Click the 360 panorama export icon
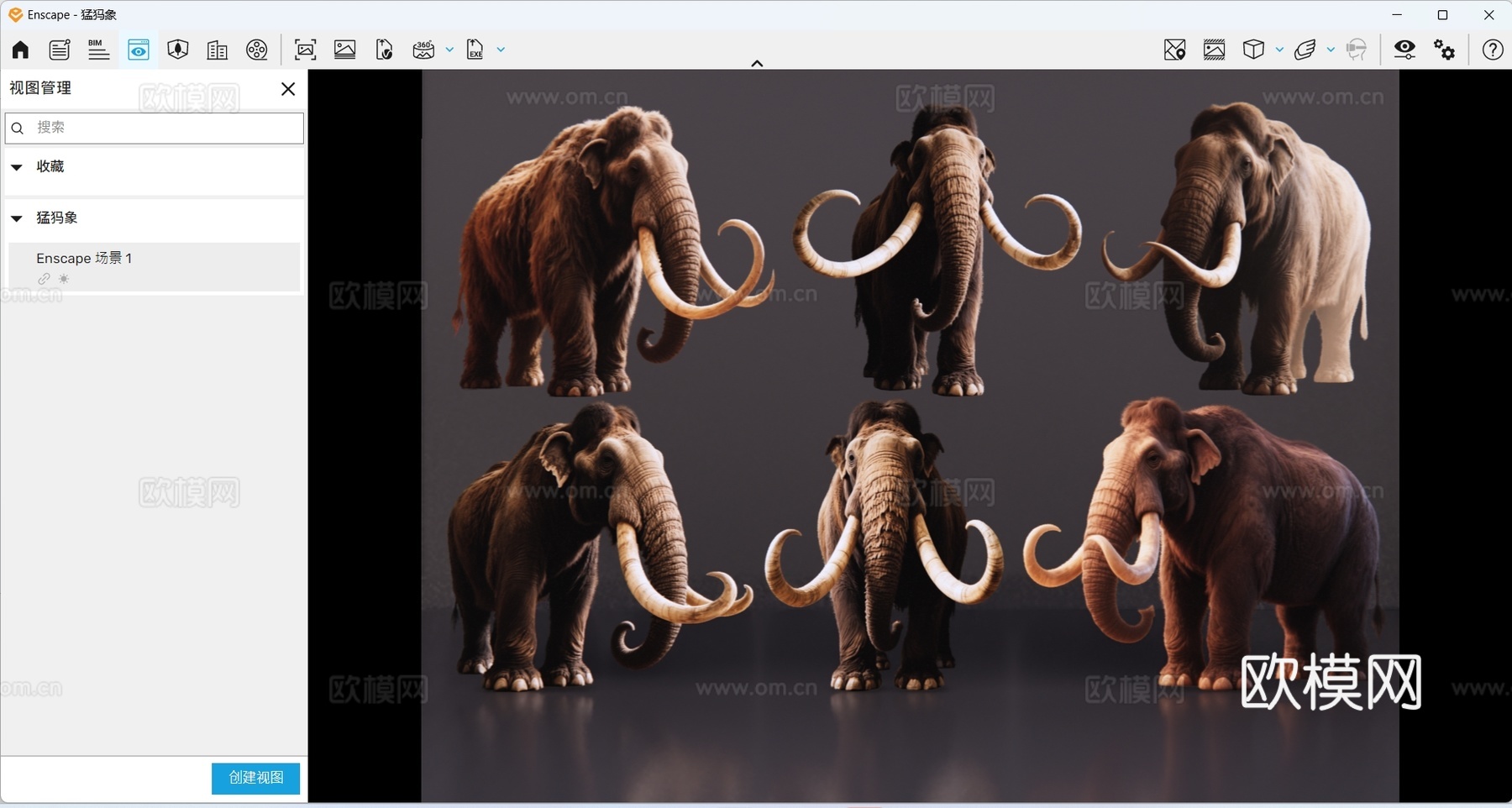Image resolution: width=1512 pixels, height=808 pixels. 423,50
